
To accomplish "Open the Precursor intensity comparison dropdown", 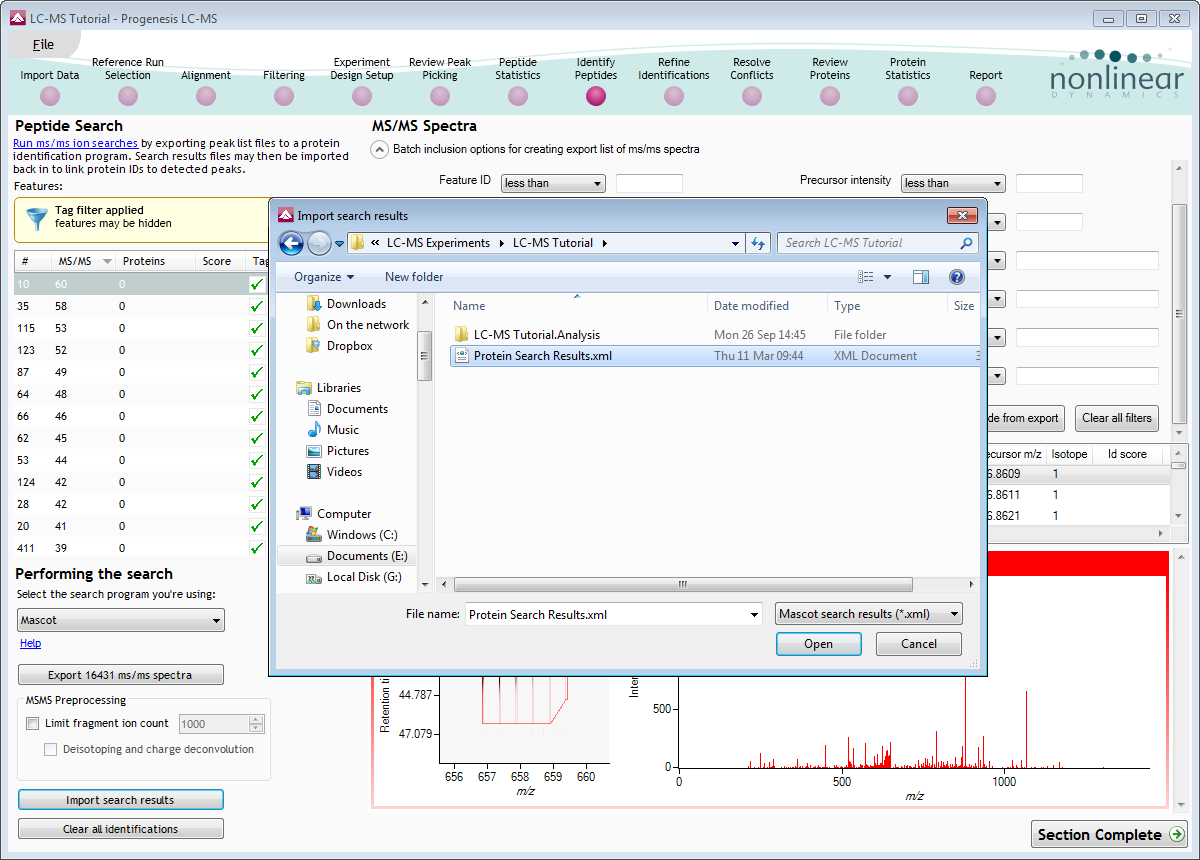I will (953, 183).
